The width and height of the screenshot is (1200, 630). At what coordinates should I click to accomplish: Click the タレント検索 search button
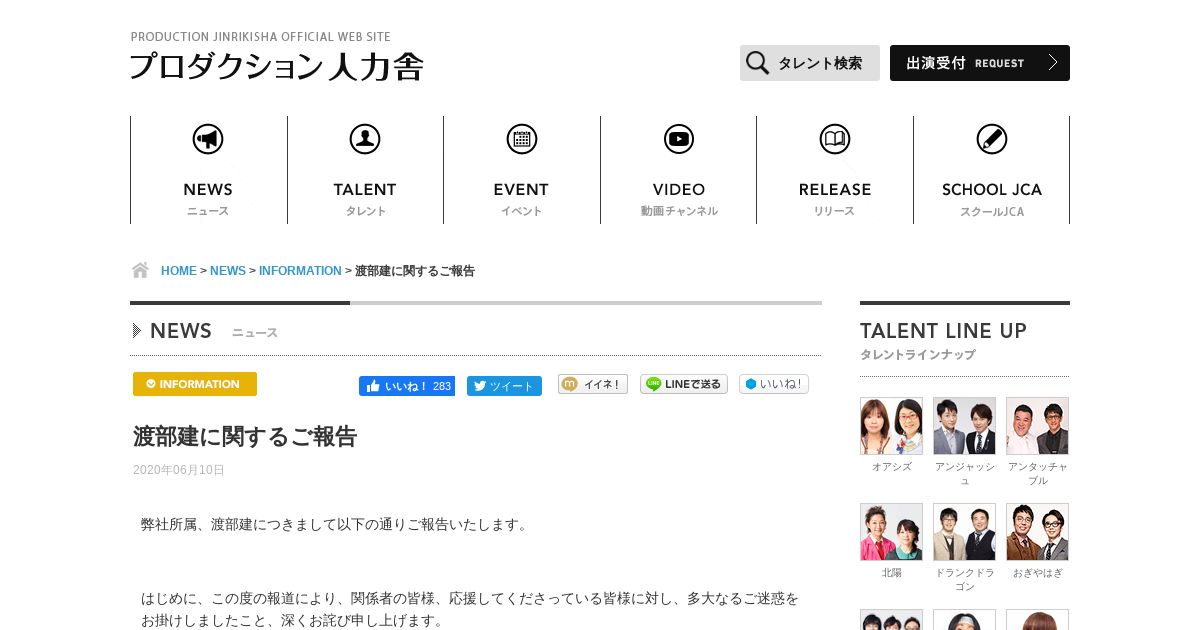point(810,63)
